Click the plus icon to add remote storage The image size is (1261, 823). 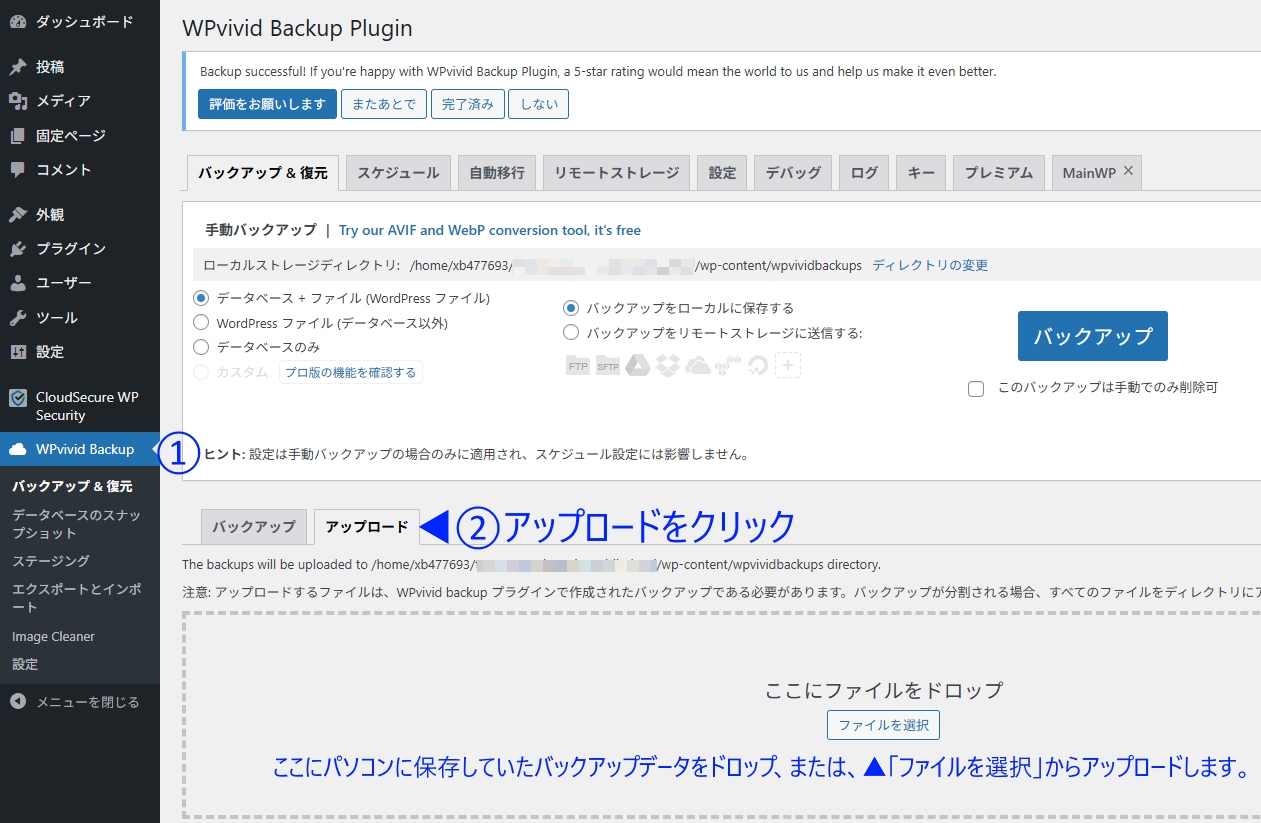tap(788, 366)
